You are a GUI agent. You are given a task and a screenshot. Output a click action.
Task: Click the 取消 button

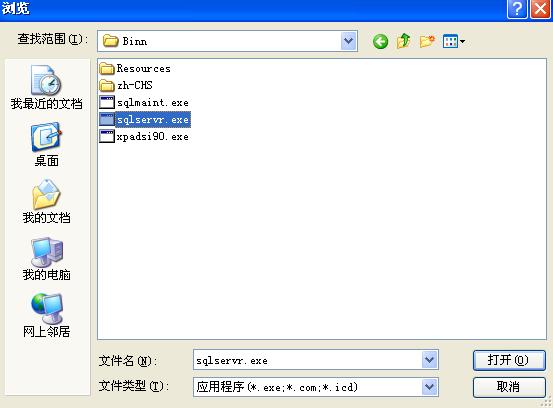point(509,387)
